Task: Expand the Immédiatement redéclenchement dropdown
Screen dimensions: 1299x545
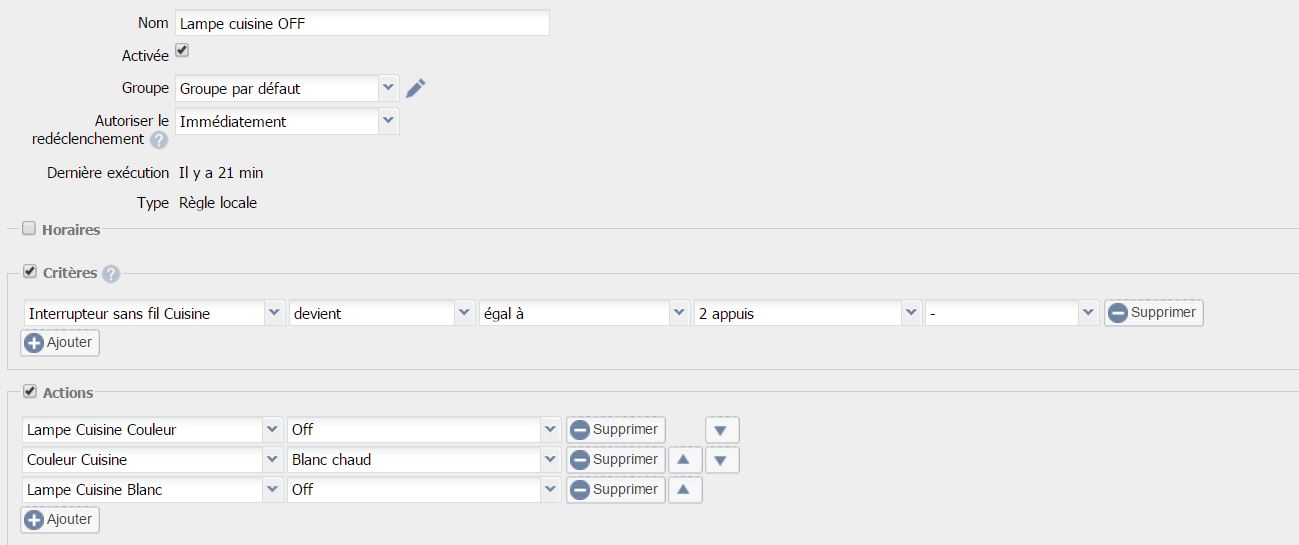Action: pyautogui.click(x=287, y=121)
